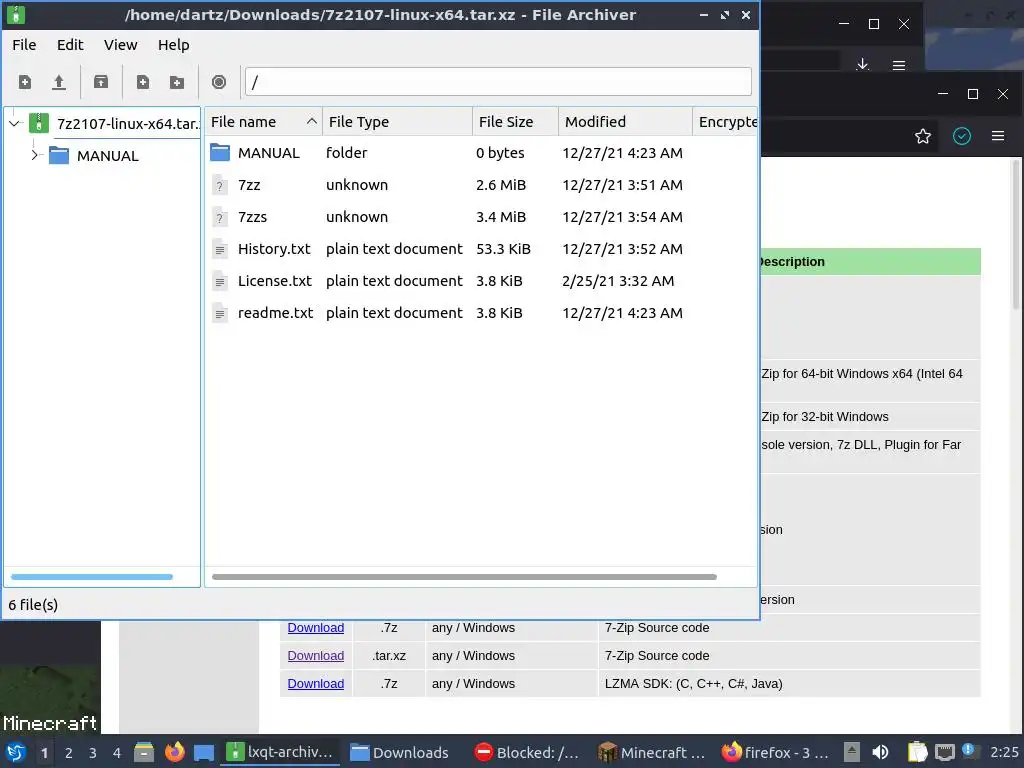Click the Stop operation toolbar icon
Viewport: 1024px width, 768px height.
(219, 82)
